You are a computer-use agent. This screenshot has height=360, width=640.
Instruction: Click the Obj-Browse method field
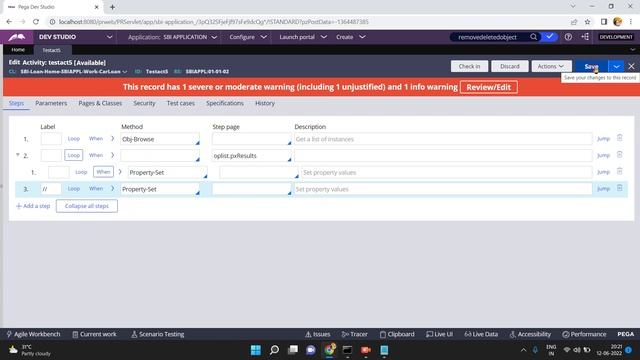click(160, 139)
